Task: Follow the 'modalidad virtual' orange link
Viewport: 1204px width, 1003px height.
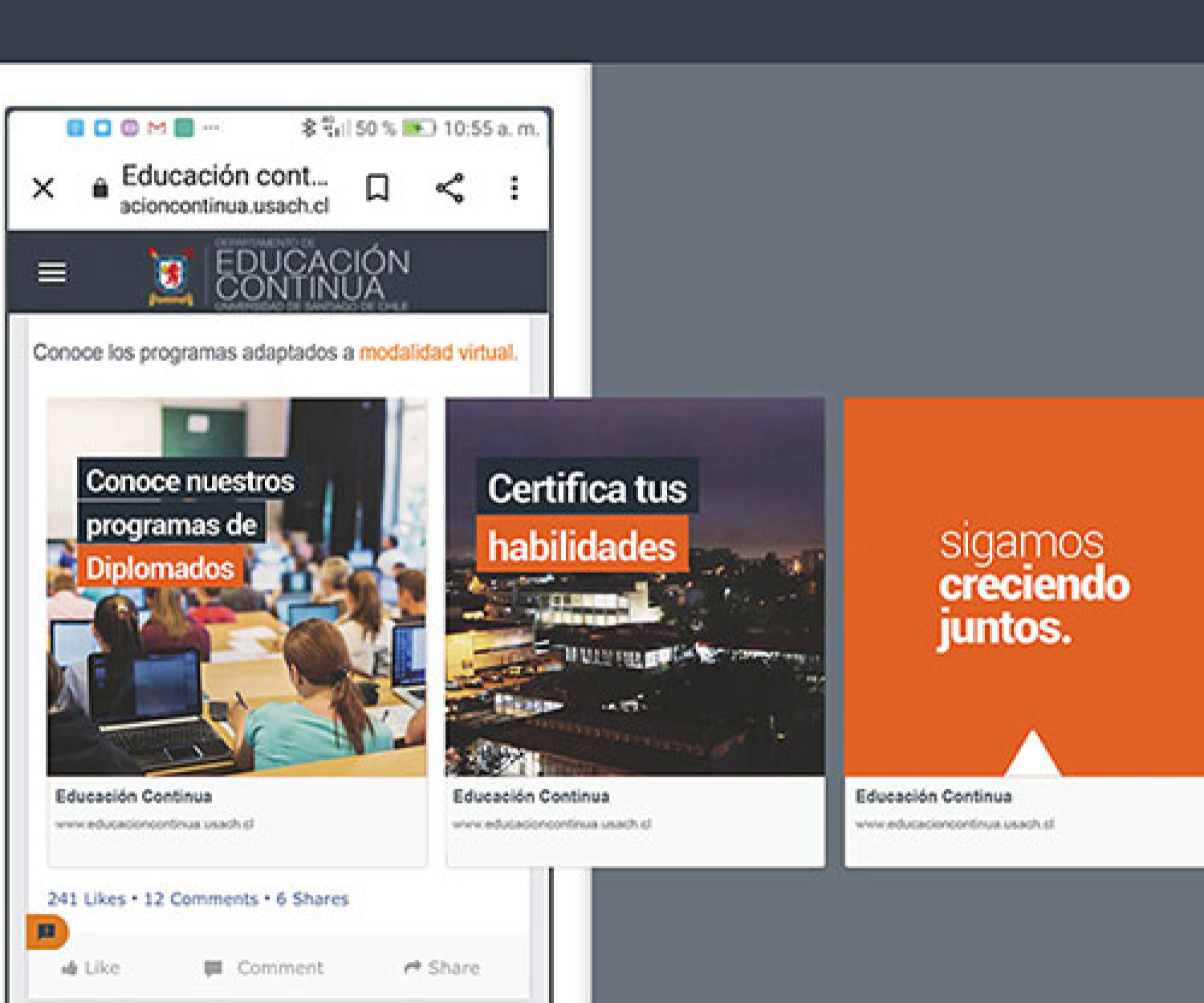Action: tap(437, 352)
